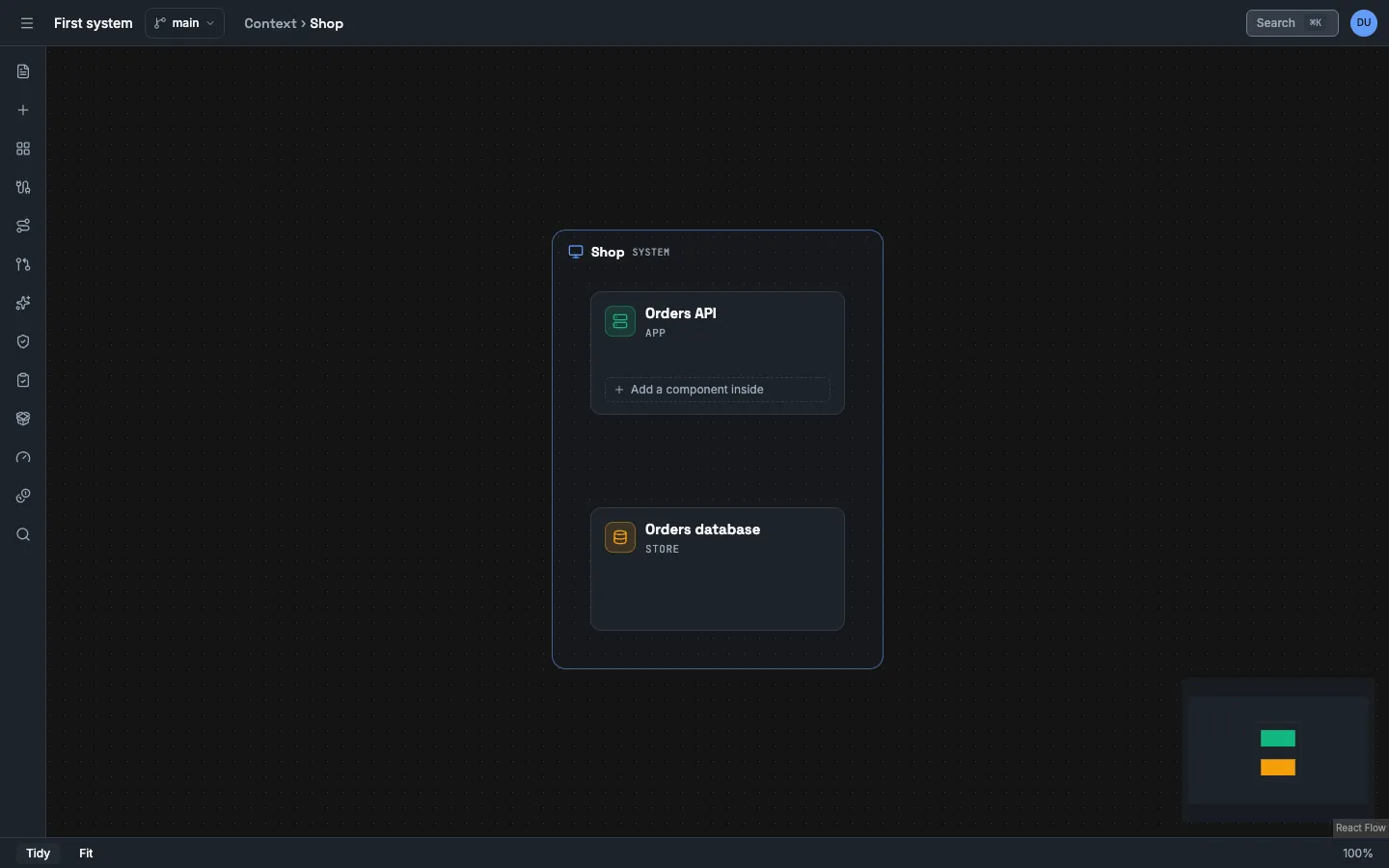Click the APP type label
This screenshot has height=868, width=1389.
[x=656, y=334]
